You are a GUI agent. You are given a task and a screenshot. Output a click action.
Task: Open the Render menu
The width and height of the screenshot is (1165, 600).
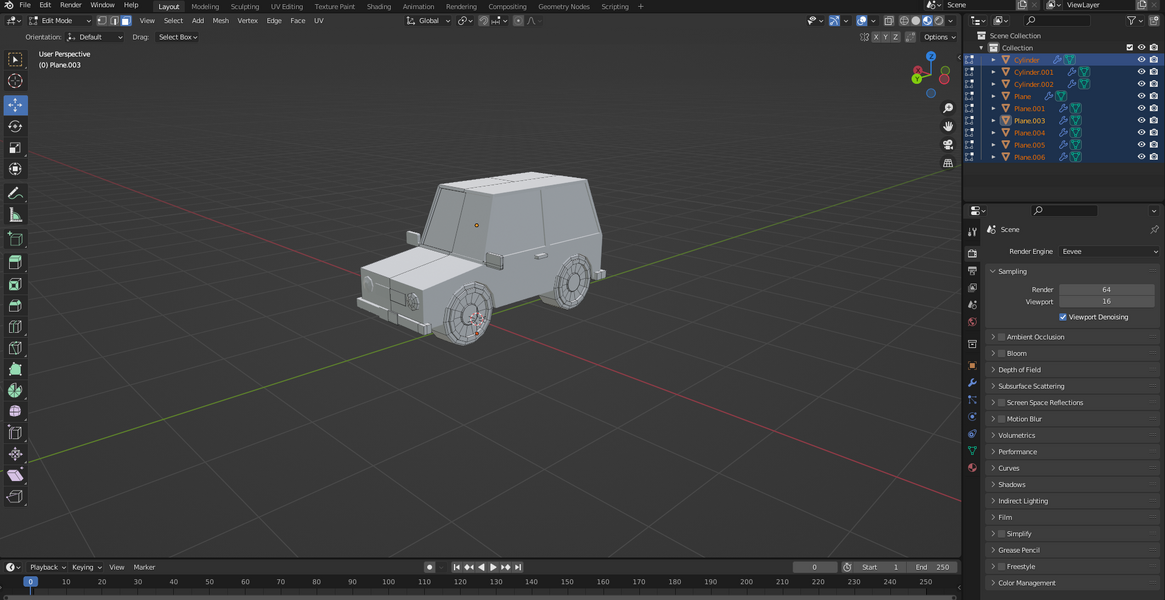tap(71, 5)
